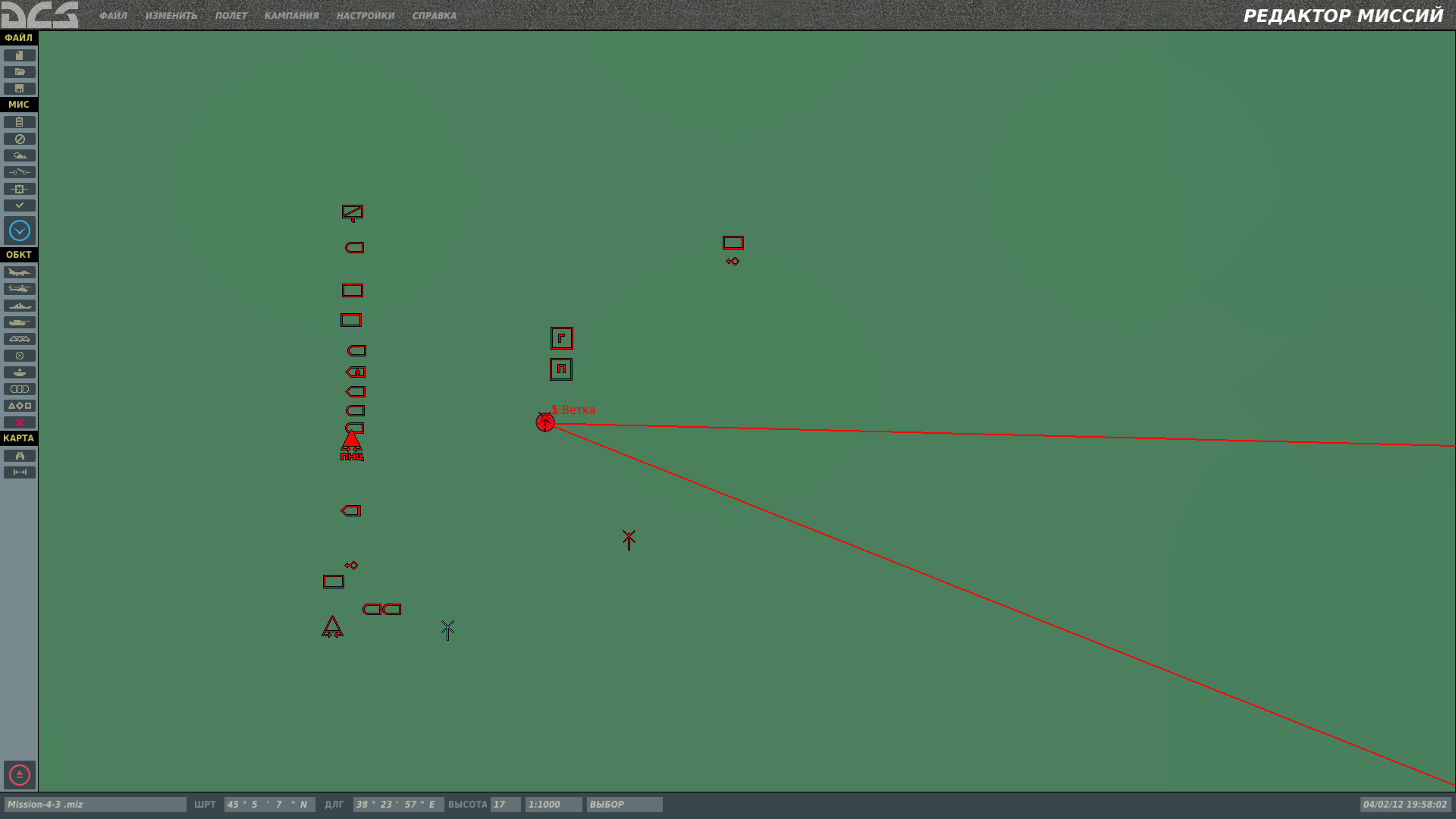Select the ground vehicle tank tool
The height and width of the screenshot is (819, 1456).
pos(20,322)
